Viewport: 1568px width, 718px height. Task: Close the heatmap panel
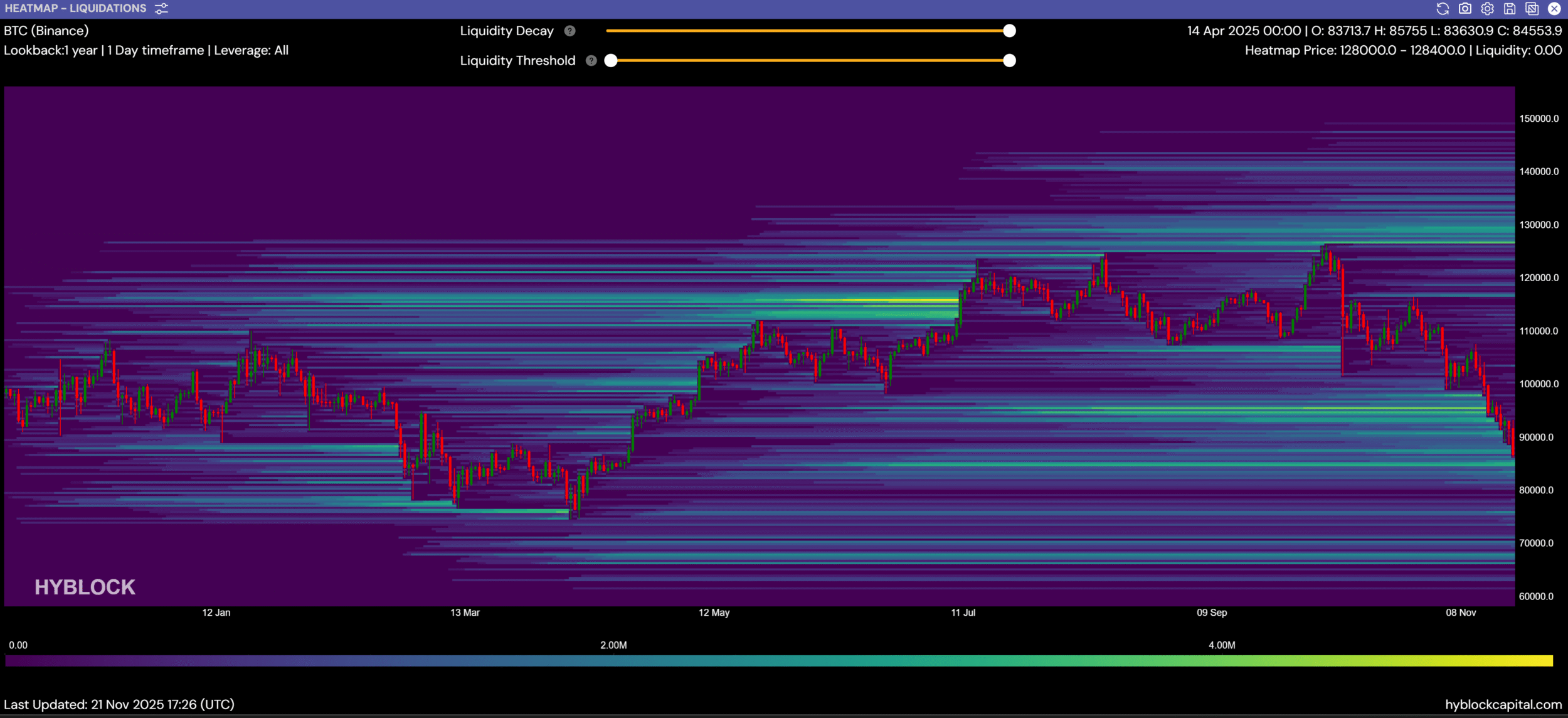[x=1554, y=9]
